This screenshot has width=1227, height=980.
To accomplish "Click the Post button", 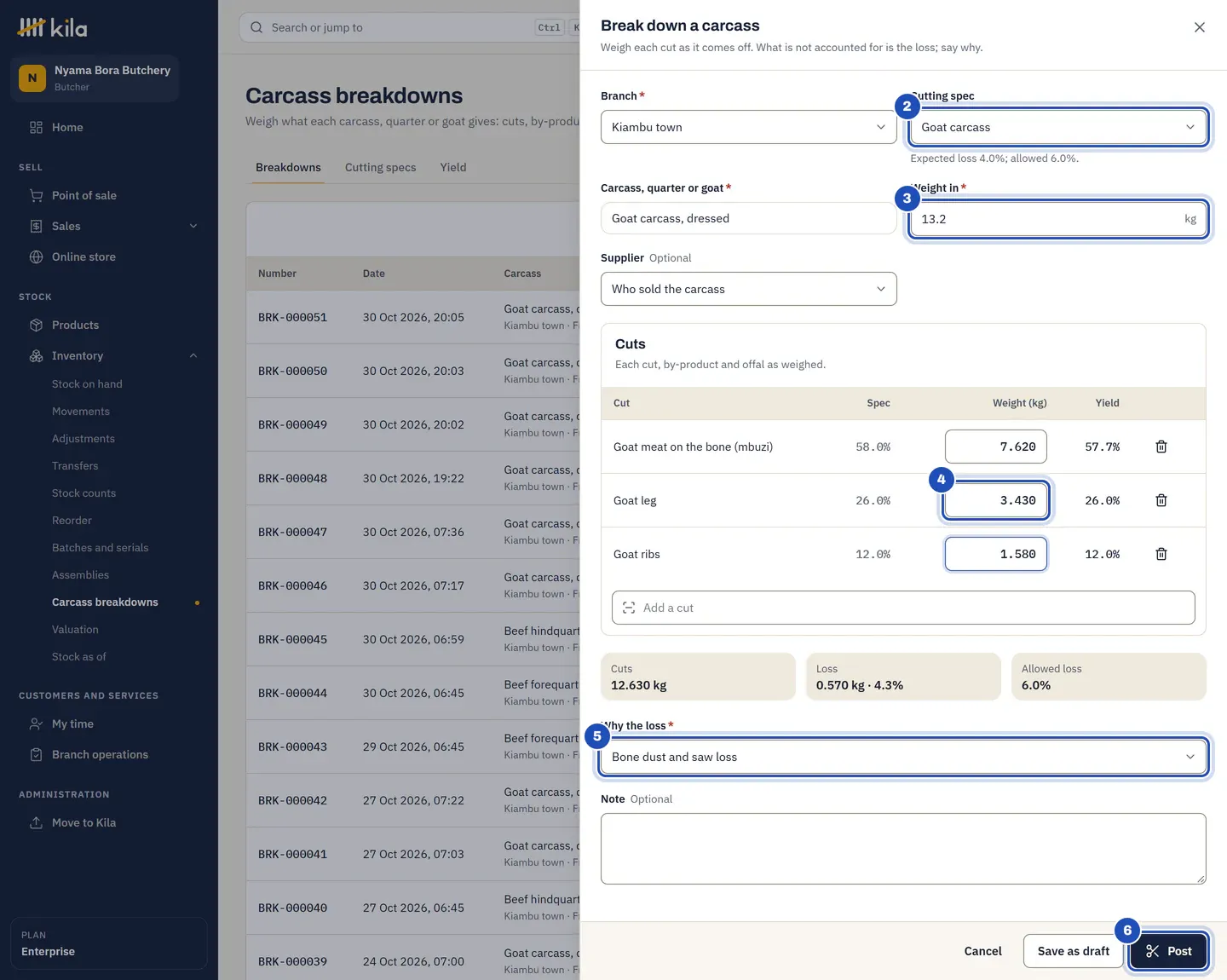I will pyautogui.click(x=1168, y=951).
